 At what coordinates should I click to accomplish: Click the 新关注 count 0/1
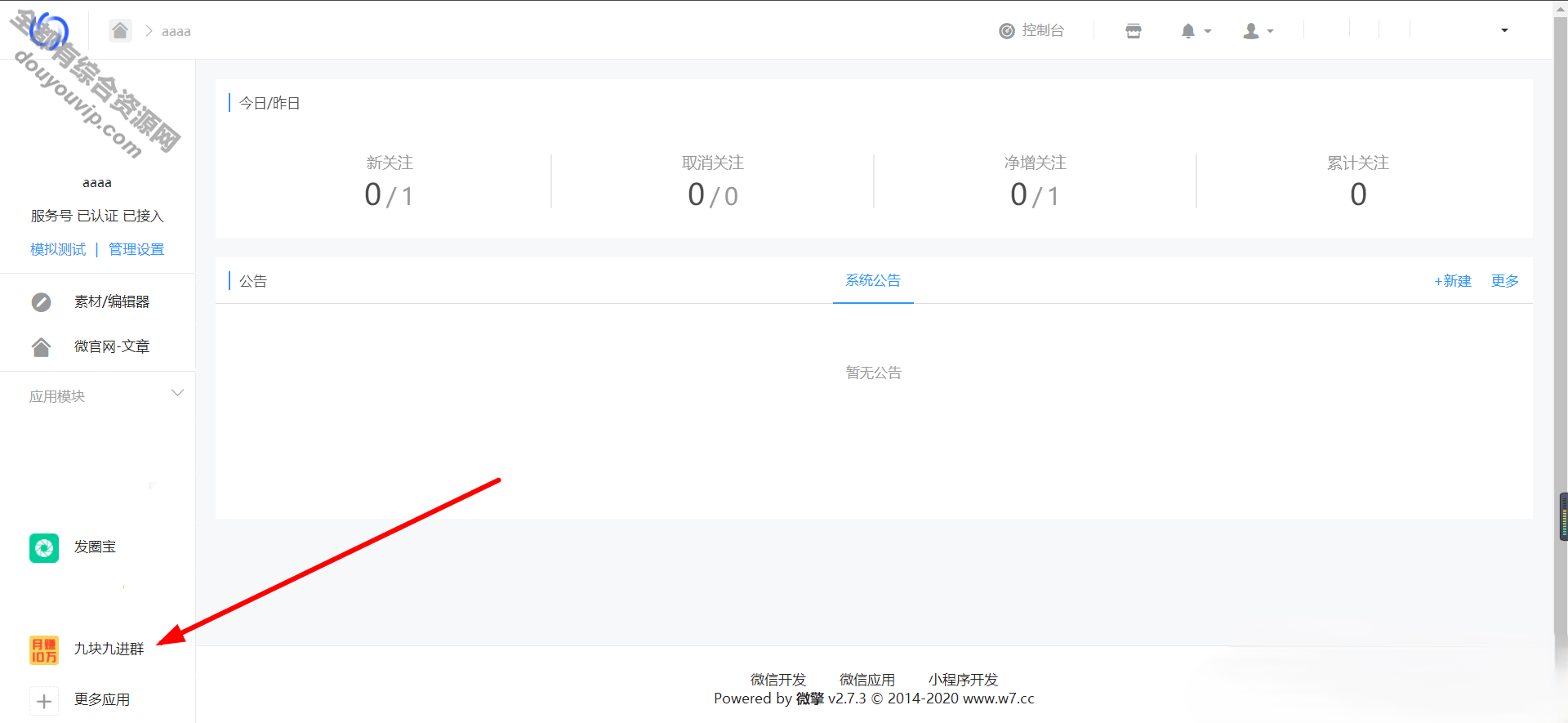pos(390,195)
